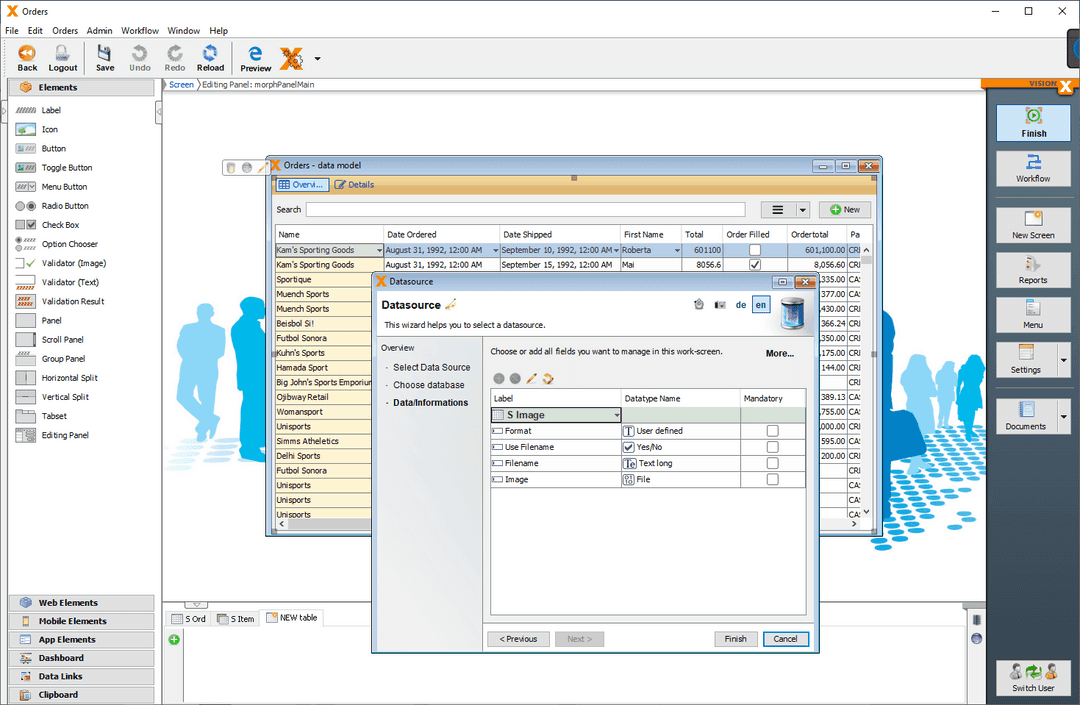Click the Workflow icon in the right sidebar

click(1033, 168)
